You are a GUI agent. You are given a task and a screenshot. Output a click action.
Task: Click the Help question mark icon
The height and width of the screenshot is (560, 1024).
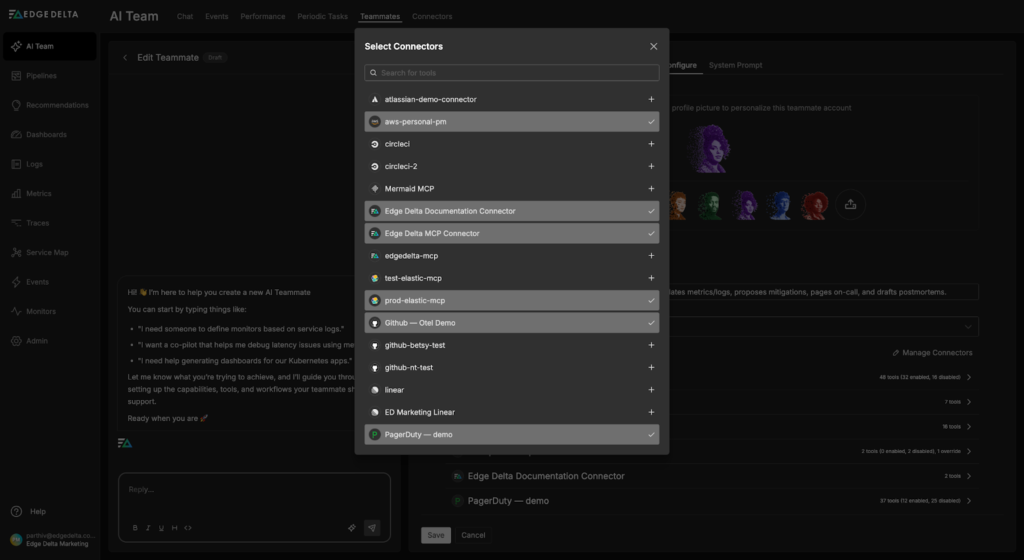pyautogui.click(x=16, y=511)
